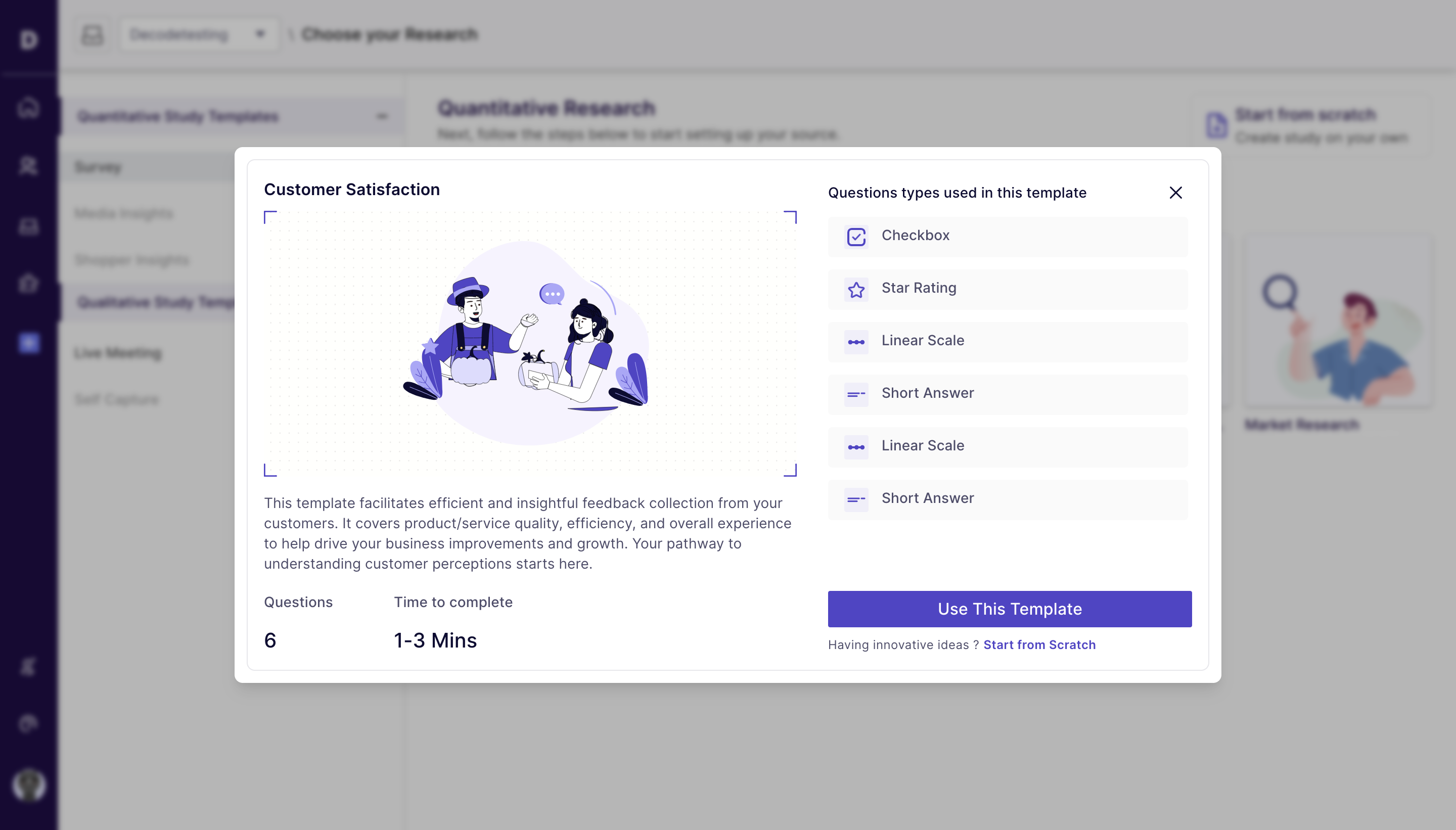
Task: Click the 'Choose your Research' breadcrumb
Action: pyautogui.click(x=389, y=35)
